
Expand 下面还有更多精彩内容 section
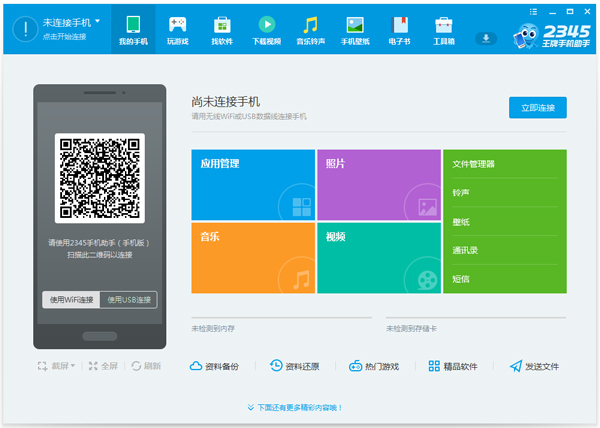pos(295,407)
